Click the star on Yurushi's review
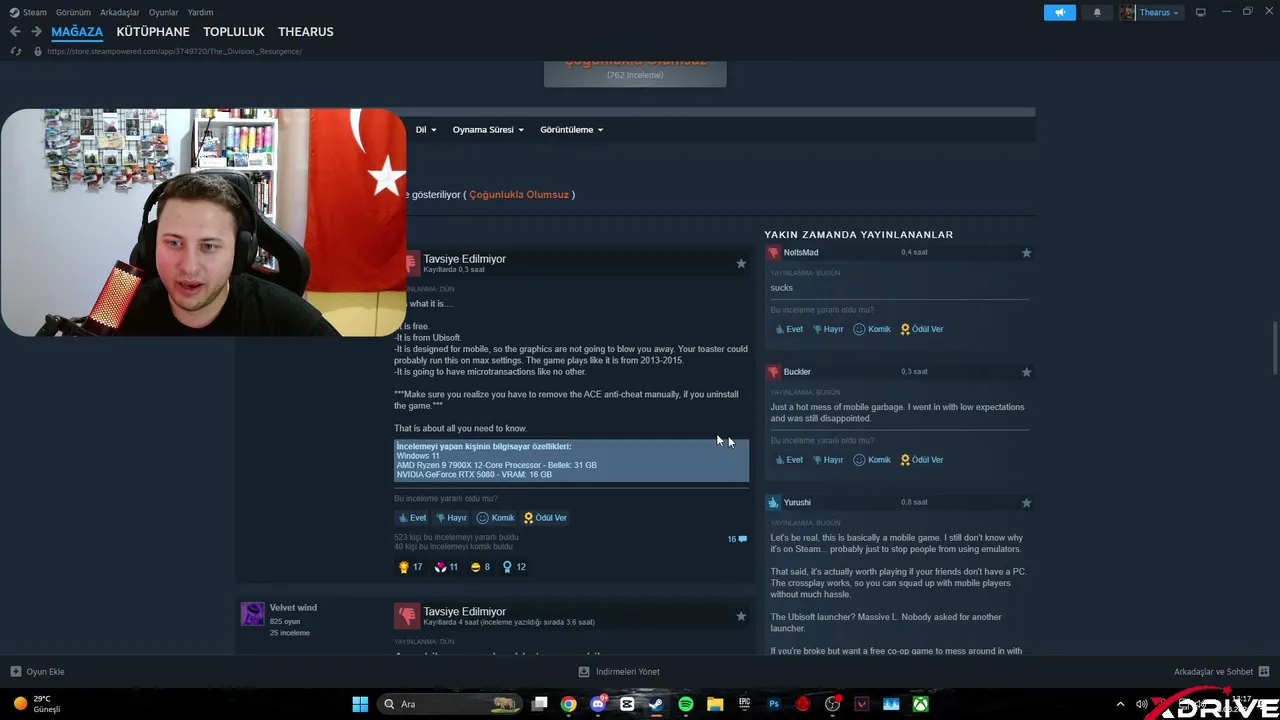 pos(1026,503)
